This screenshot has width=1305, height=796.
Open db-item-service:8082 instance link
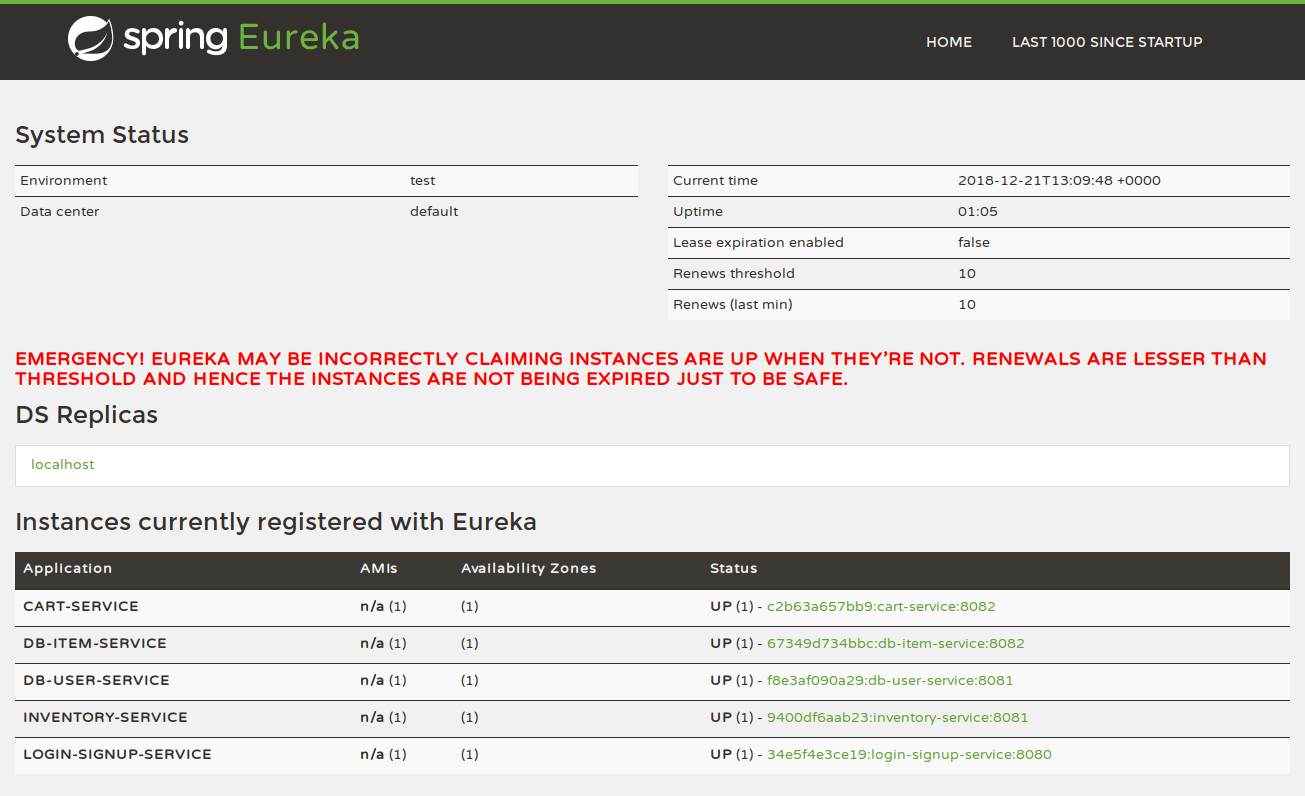coord(895,644)
